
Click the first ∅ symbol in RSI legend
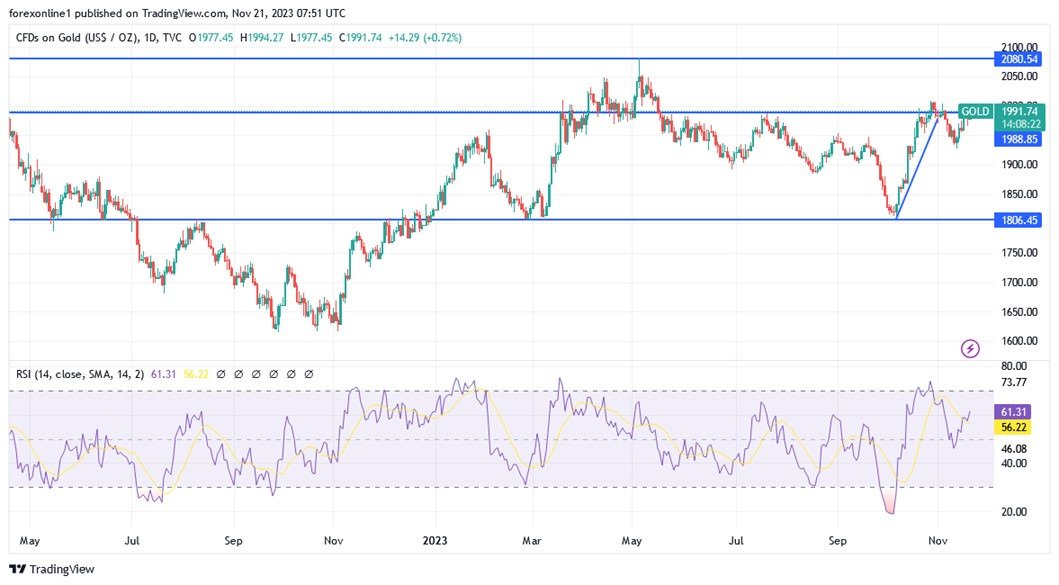point(221,373)
